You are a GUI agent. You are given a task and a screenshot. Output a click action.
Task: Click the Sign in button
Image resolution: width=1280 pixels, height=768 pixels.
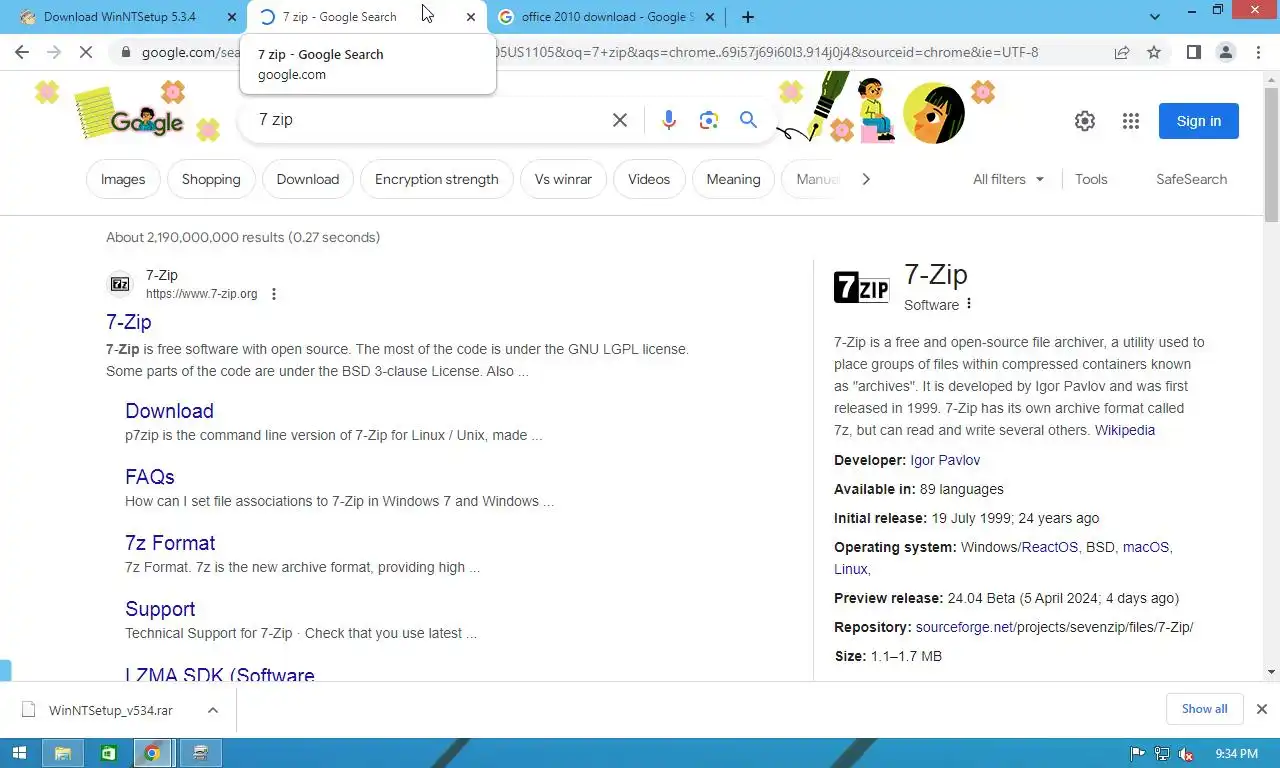pos(1199,121)
